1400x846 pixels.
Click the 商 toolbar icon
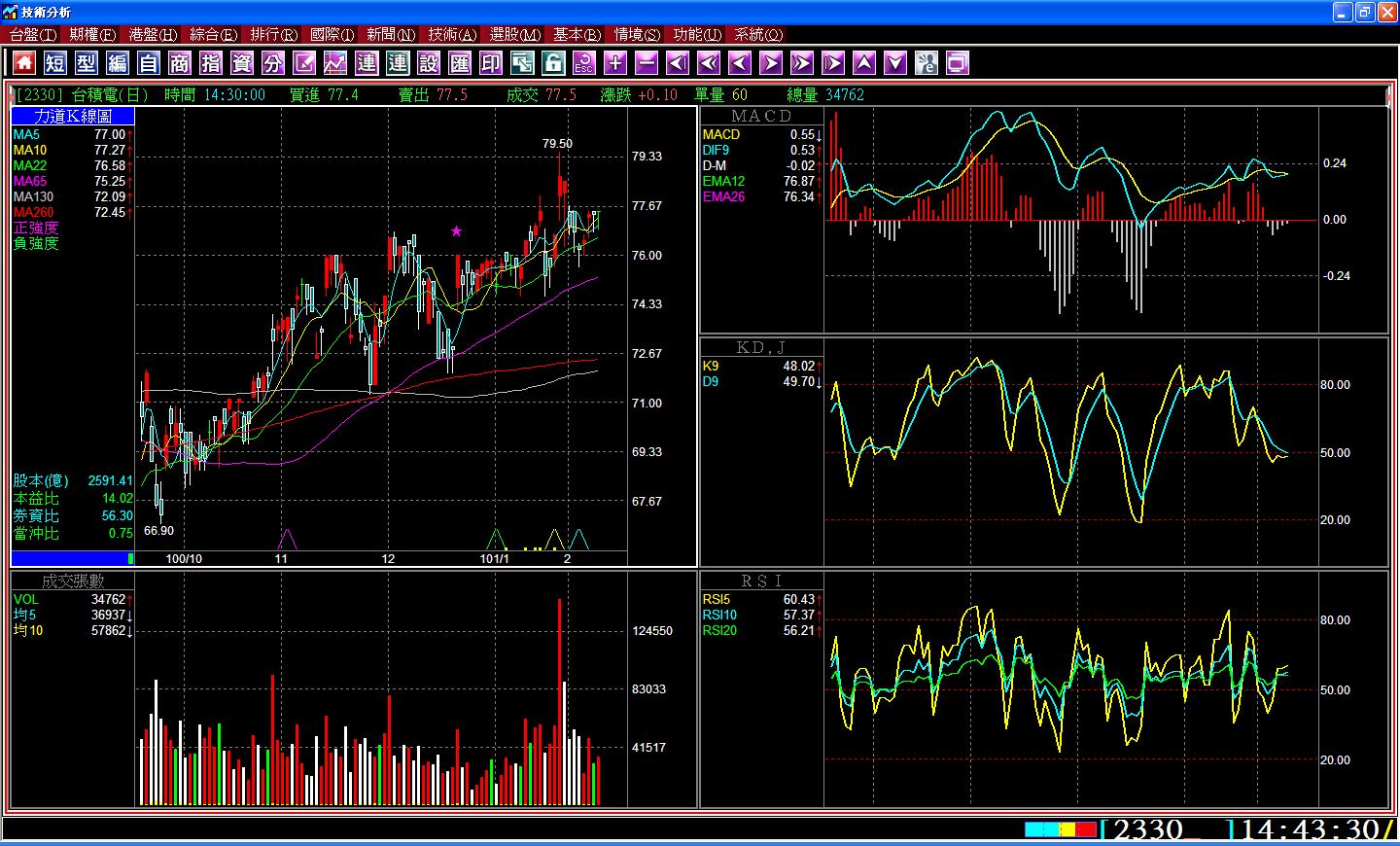coord(180,63)
